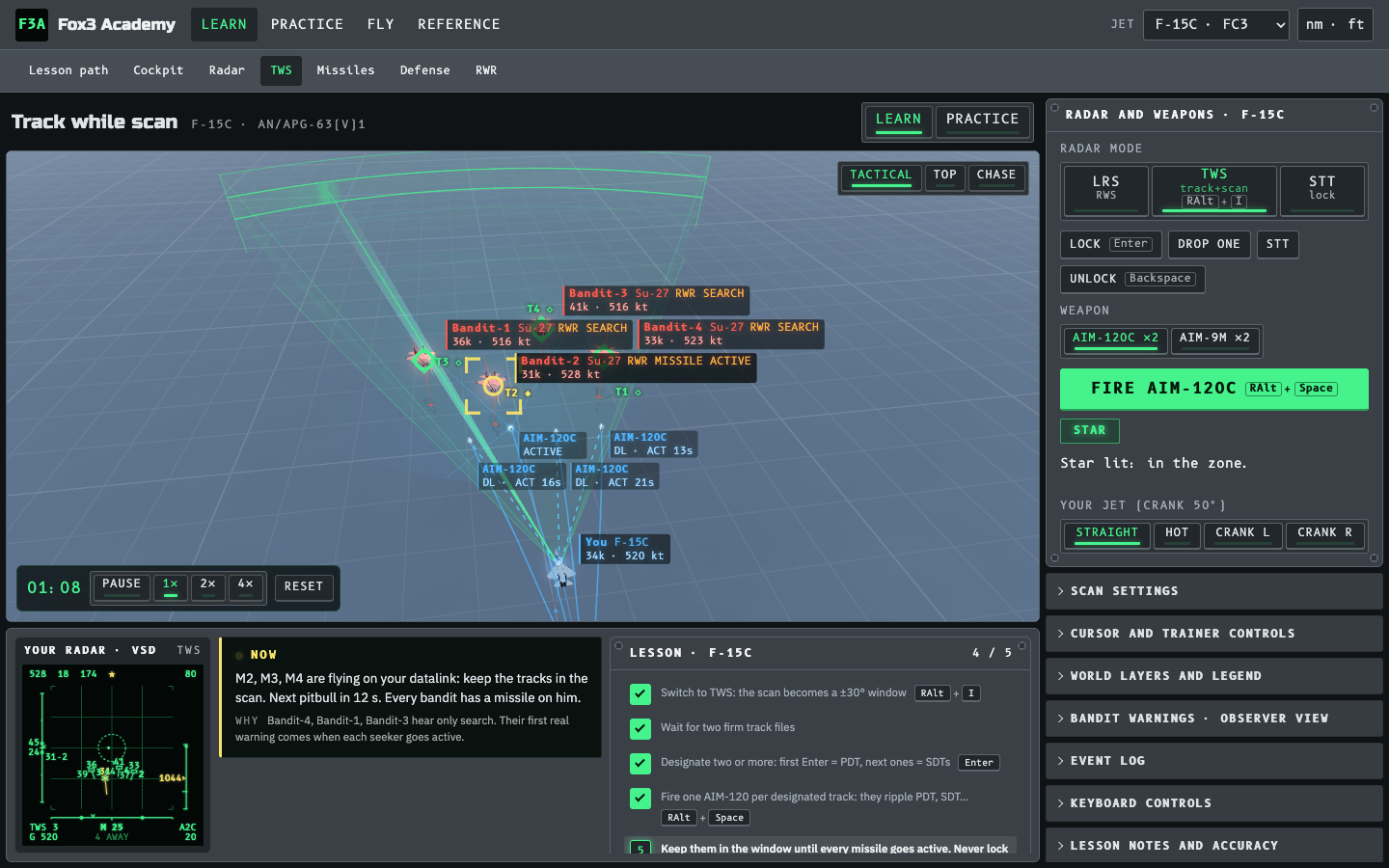The height and width of the screenshot is (868, 1389).
Task: Click the STAR indicator badge
Action: pos(1090,430)
